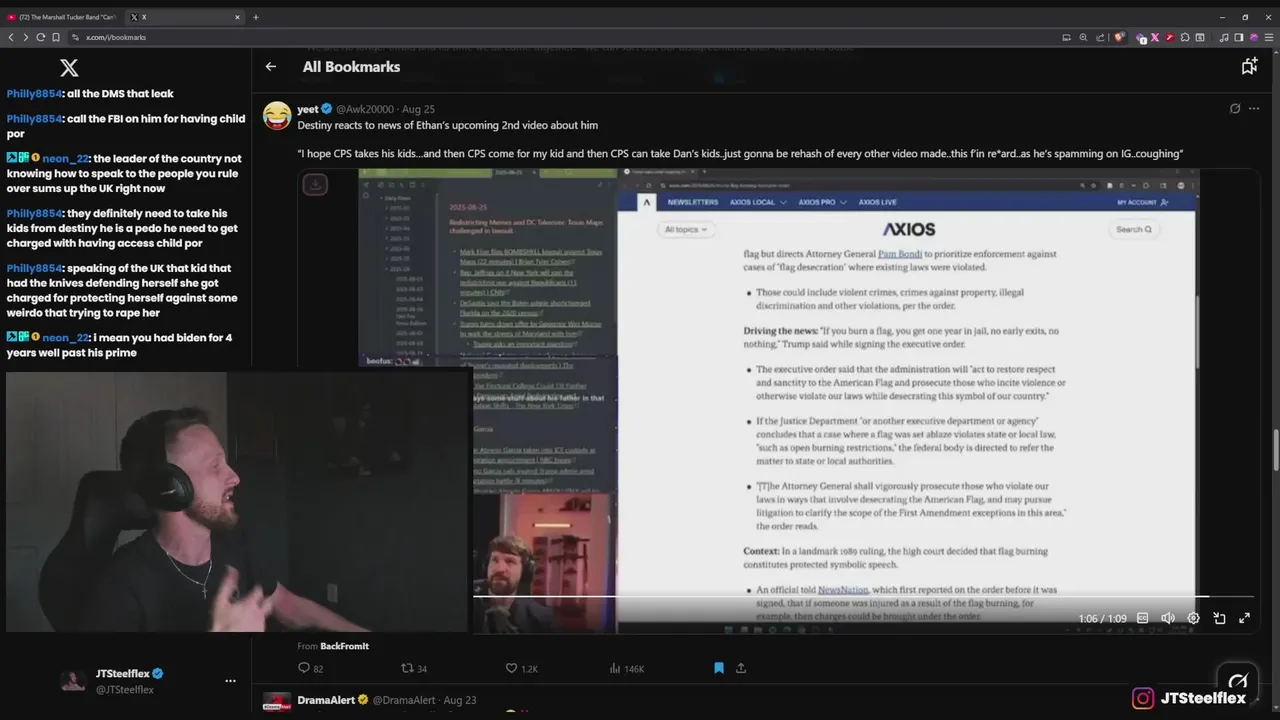Open the video player settings gear
Screen dimensions: 1280x720
pos(1193,618)
